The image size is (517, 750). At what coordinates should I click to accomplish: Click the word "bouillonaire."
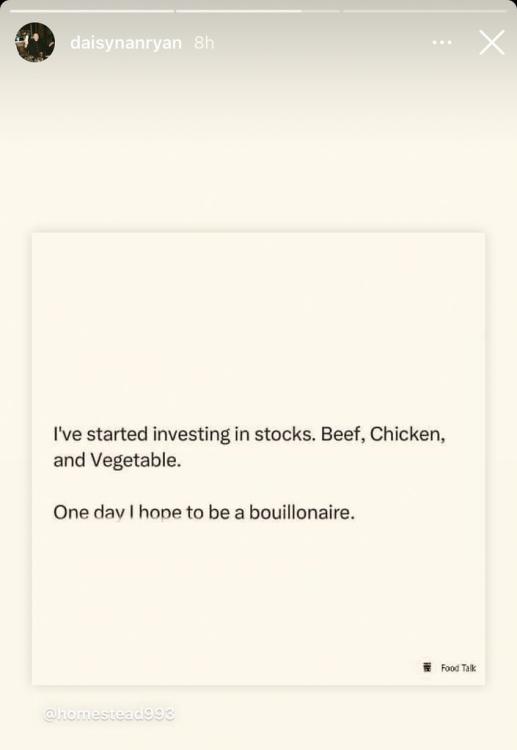pyautogui.click(x=302, y=512)
